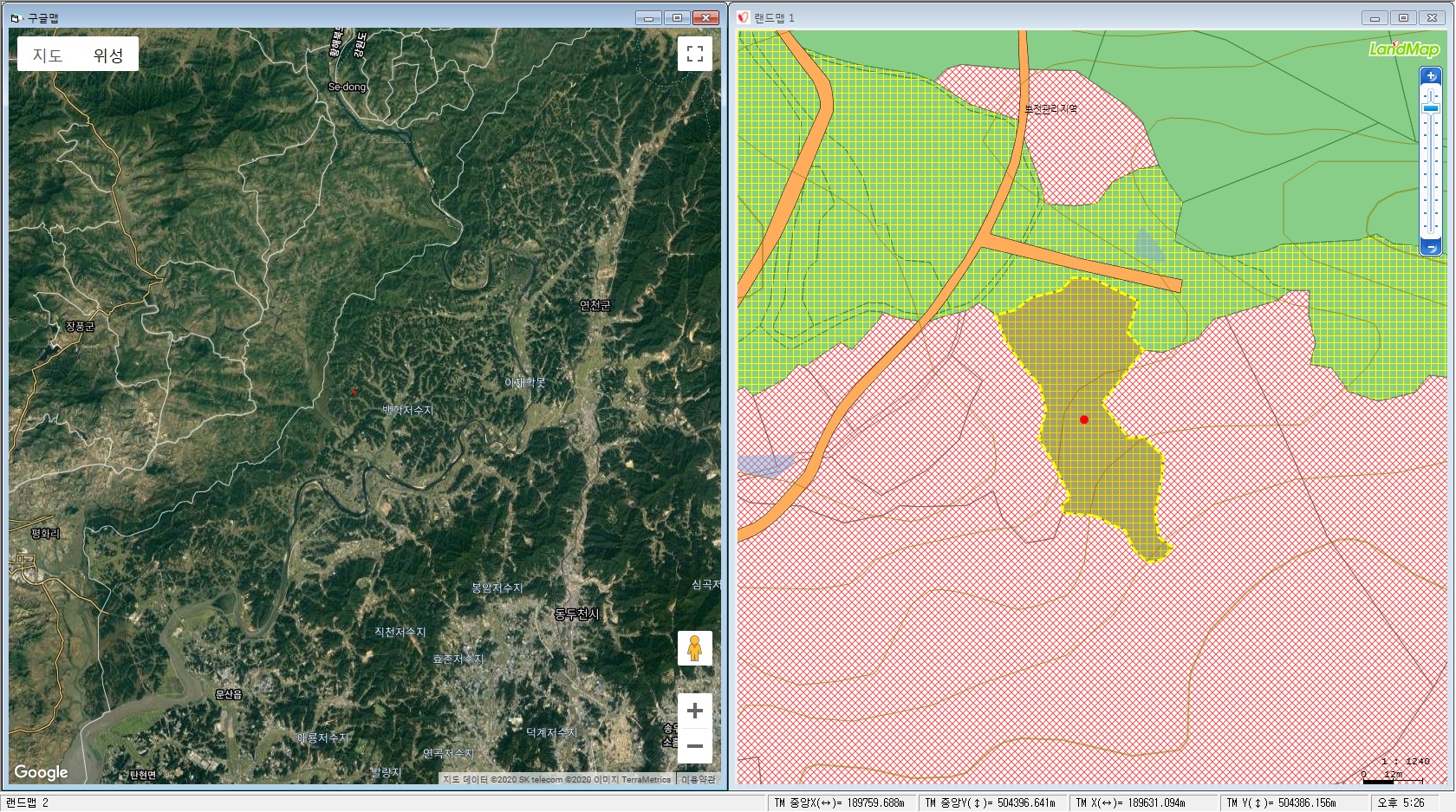The image size is (1456, 812).
Task: Click the 랜드맵 2 status bar label
Action: pos(27,802)
